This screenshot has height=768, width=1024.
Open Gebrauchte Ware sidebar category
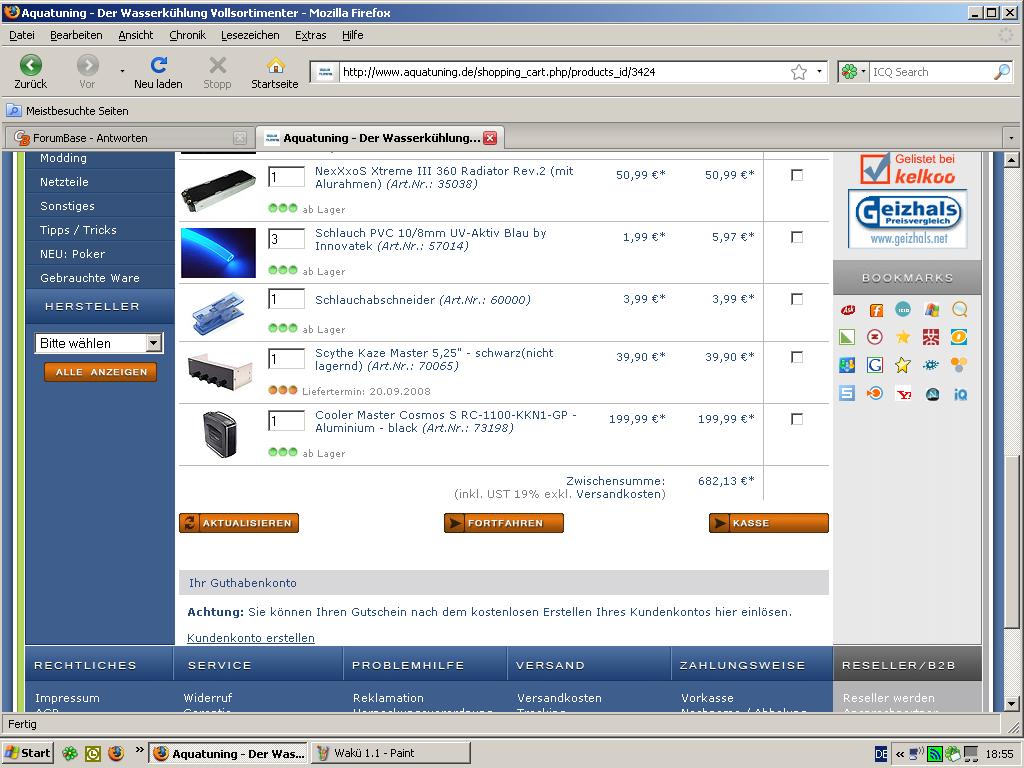coord(90,278)
